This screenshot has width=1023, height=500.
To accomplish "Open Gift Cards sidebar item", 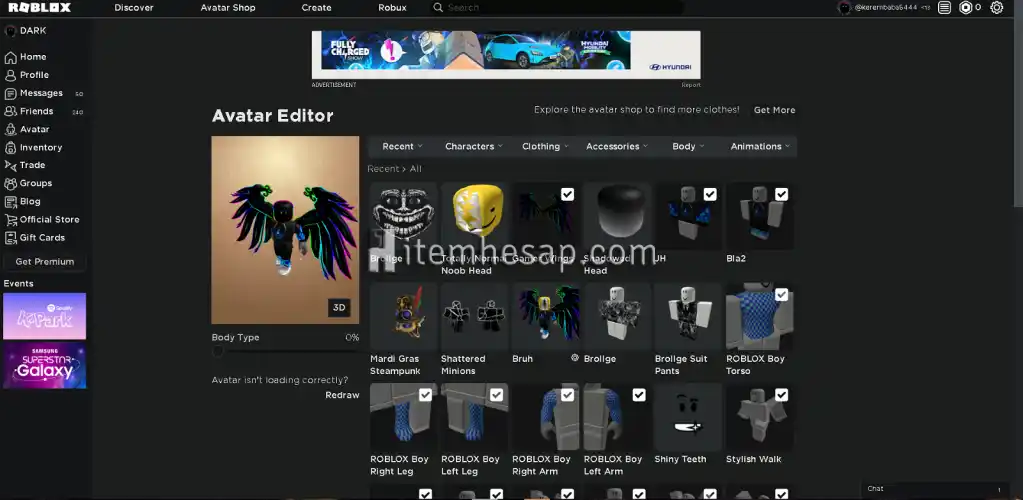I will click(42, 238).
